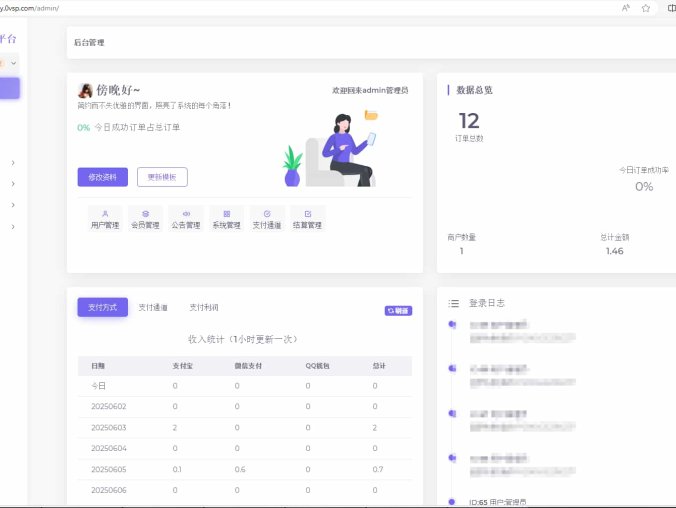Click the 20250605 date cell

tap(109, 469)
